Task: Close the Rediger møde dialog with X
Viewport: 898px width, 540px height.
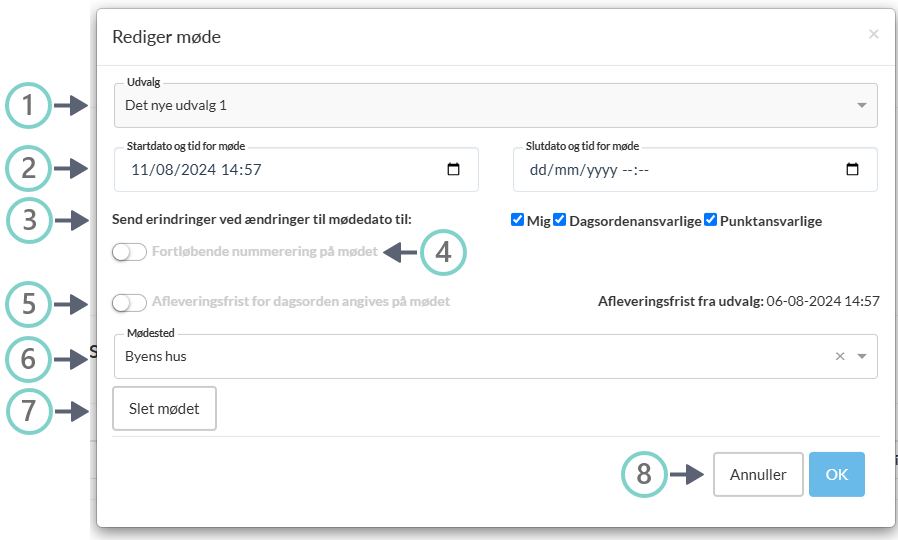Action: point(873,35)
